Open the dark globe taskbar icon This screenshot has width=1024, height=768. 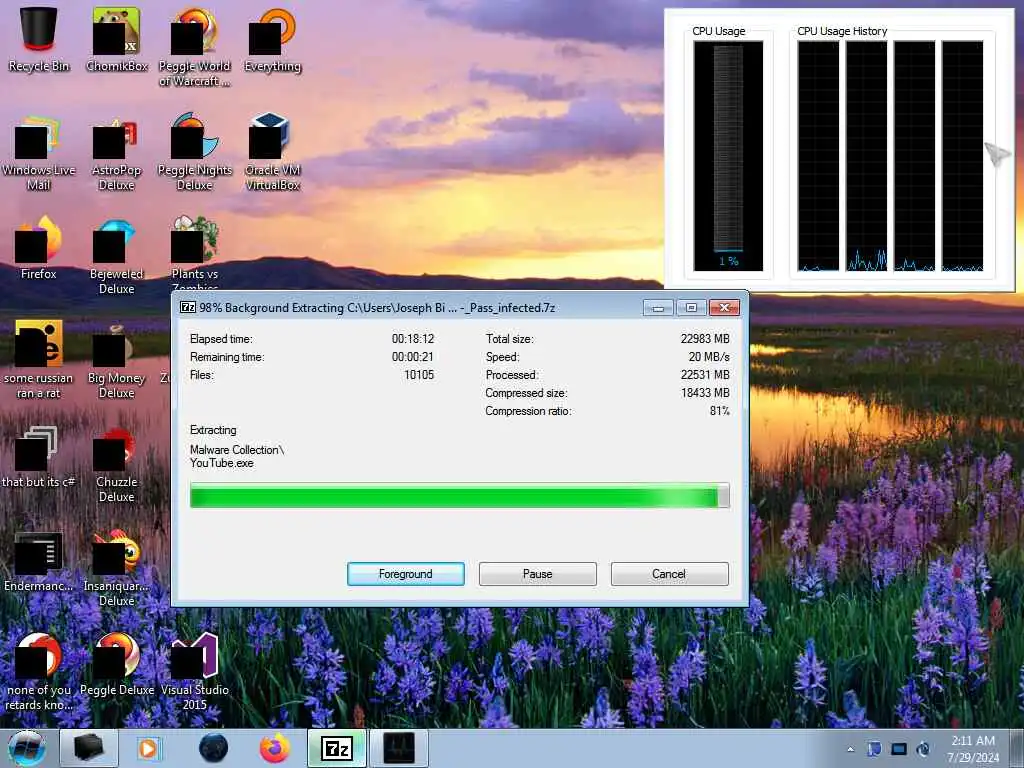pyautogui.click(x=213, y=748)
